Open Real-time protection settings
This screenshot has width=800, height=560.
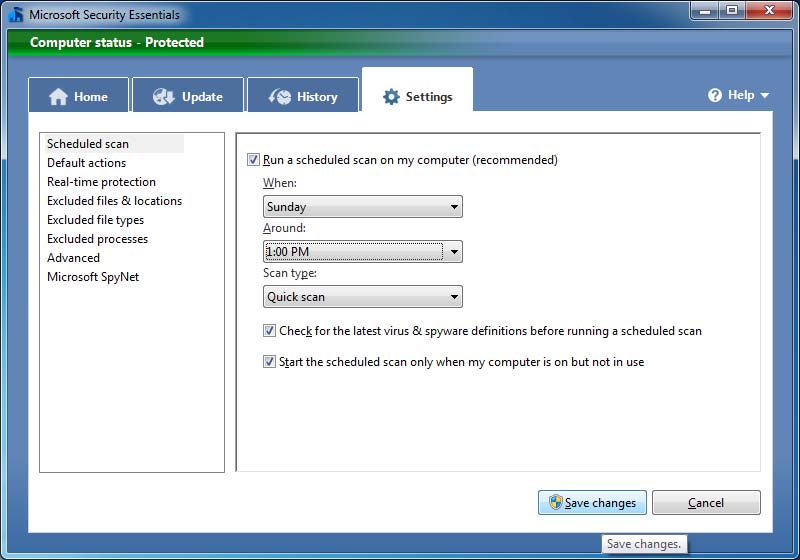[101, 182]
